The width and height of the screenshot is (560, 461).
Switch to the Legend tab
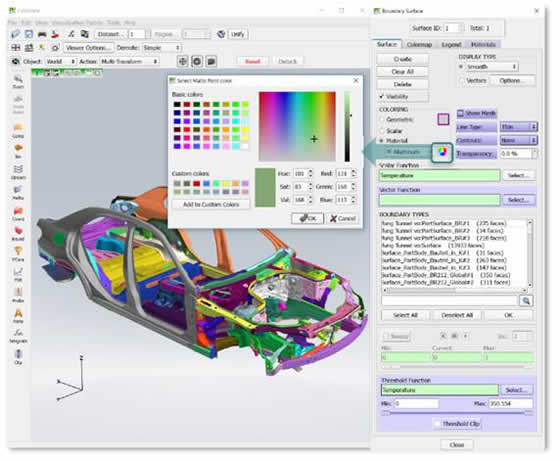click(451, 44)
